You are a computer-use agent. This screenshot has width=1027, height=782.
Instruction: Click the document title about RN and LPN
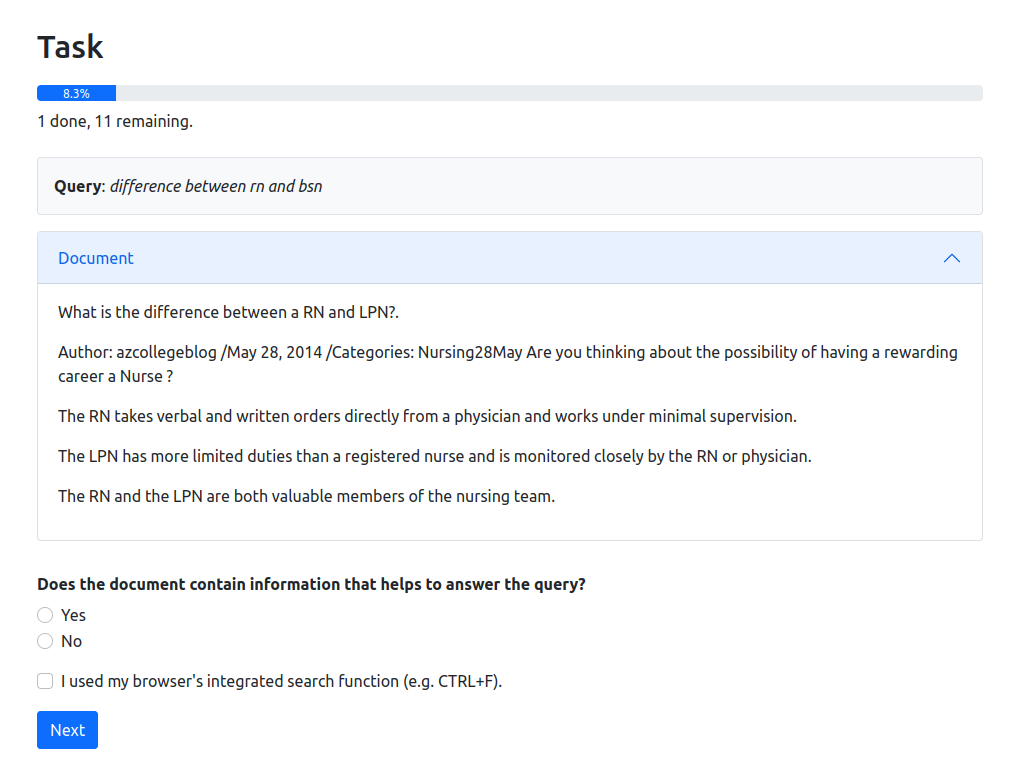click(228, 312)
